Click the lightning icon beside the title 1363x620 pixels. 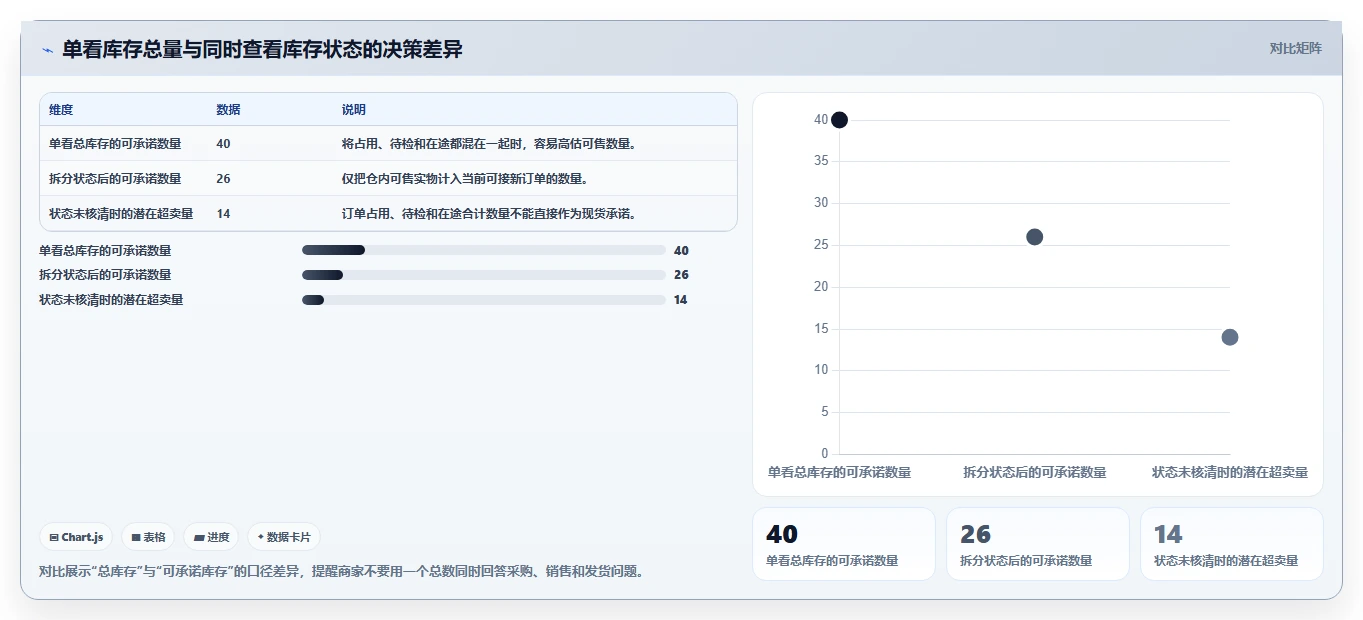[47, 50]
